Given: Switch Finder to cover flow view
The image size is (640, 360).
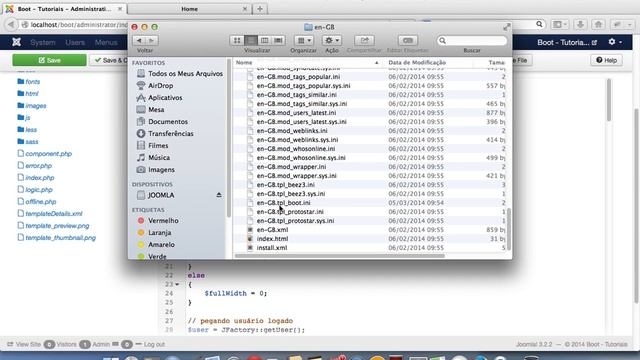Looking at the screenshot, I should point(278,40).
